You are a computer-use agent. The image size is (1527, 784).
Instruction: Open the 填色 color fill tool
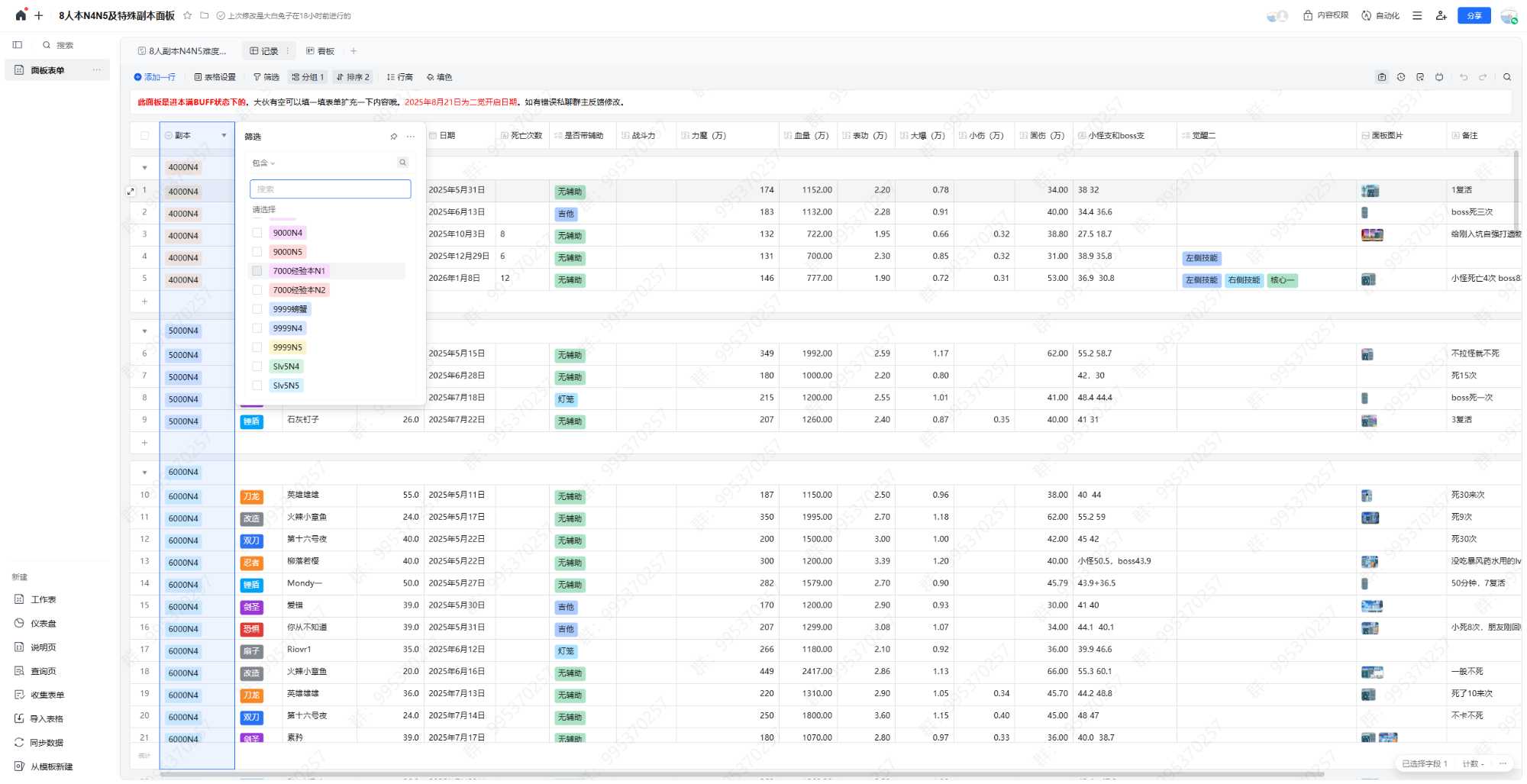click(439, 77)
